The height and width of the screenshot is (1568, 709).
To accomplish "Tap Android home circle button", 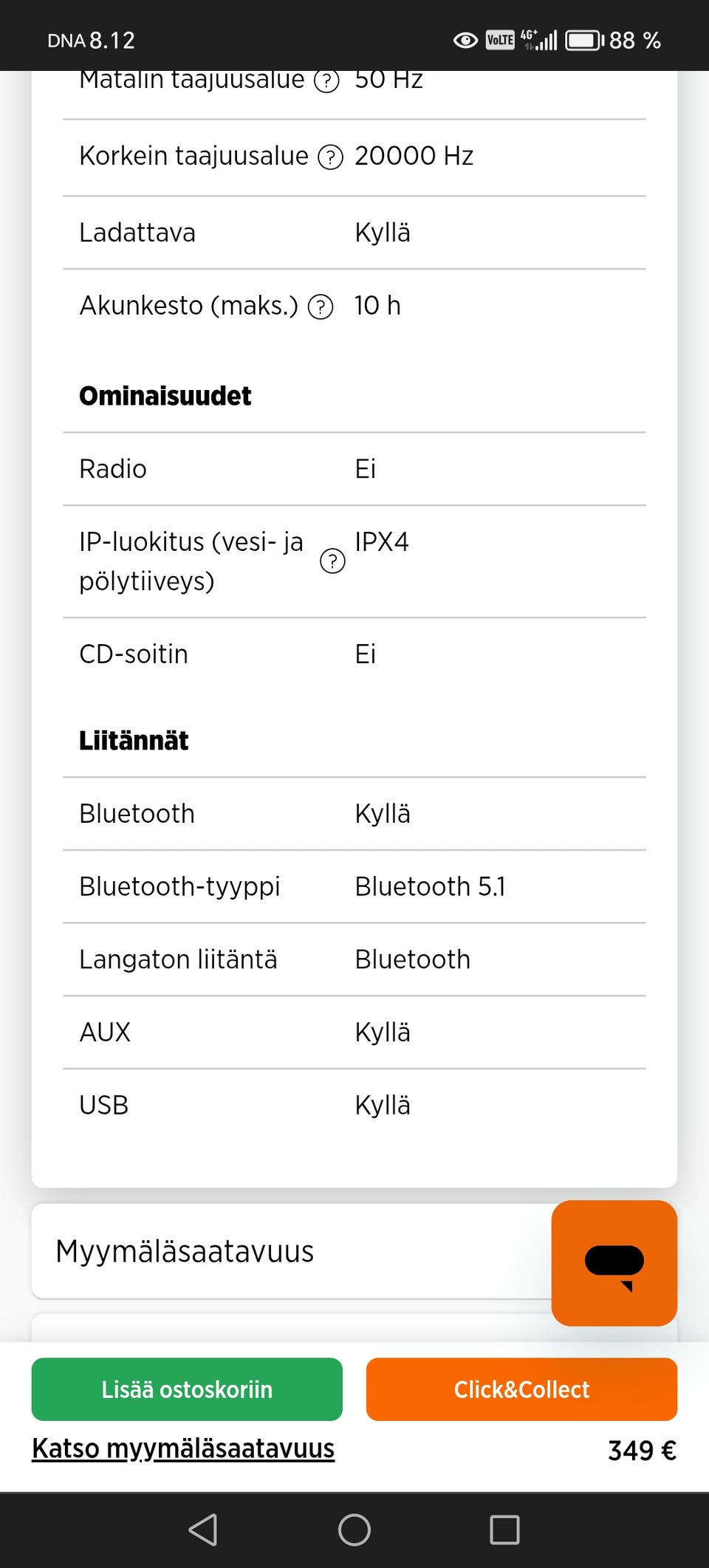I will click(x=354, y=1530).
